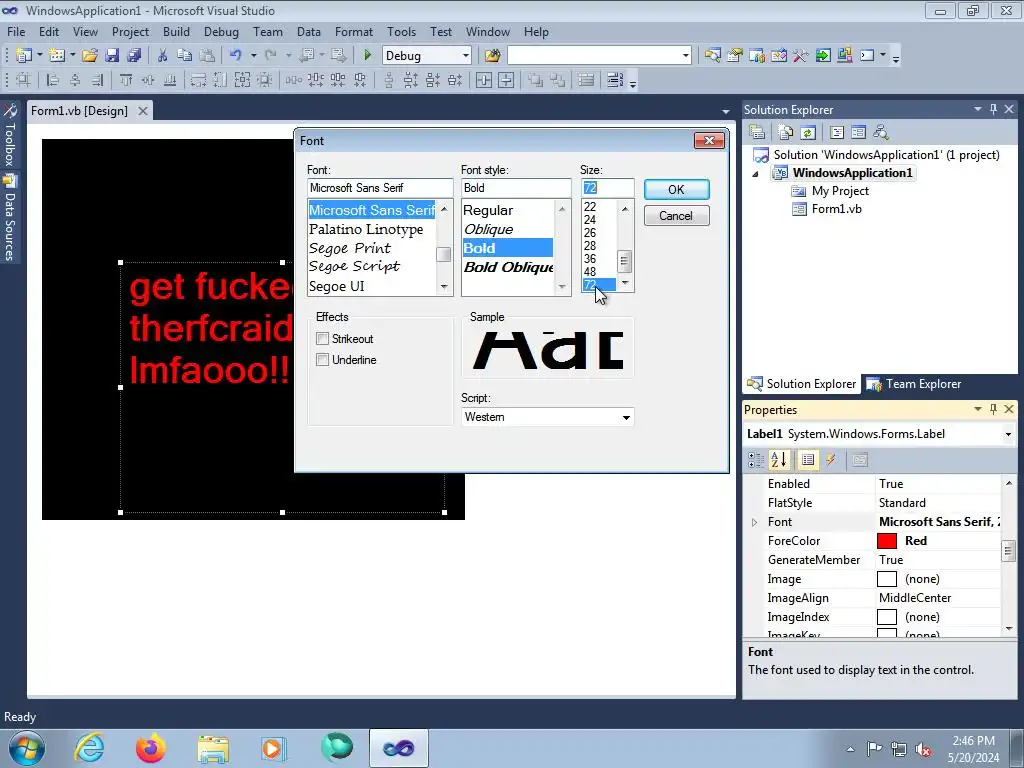Select Form1.vb in Solution Explorer

[836, 209]
